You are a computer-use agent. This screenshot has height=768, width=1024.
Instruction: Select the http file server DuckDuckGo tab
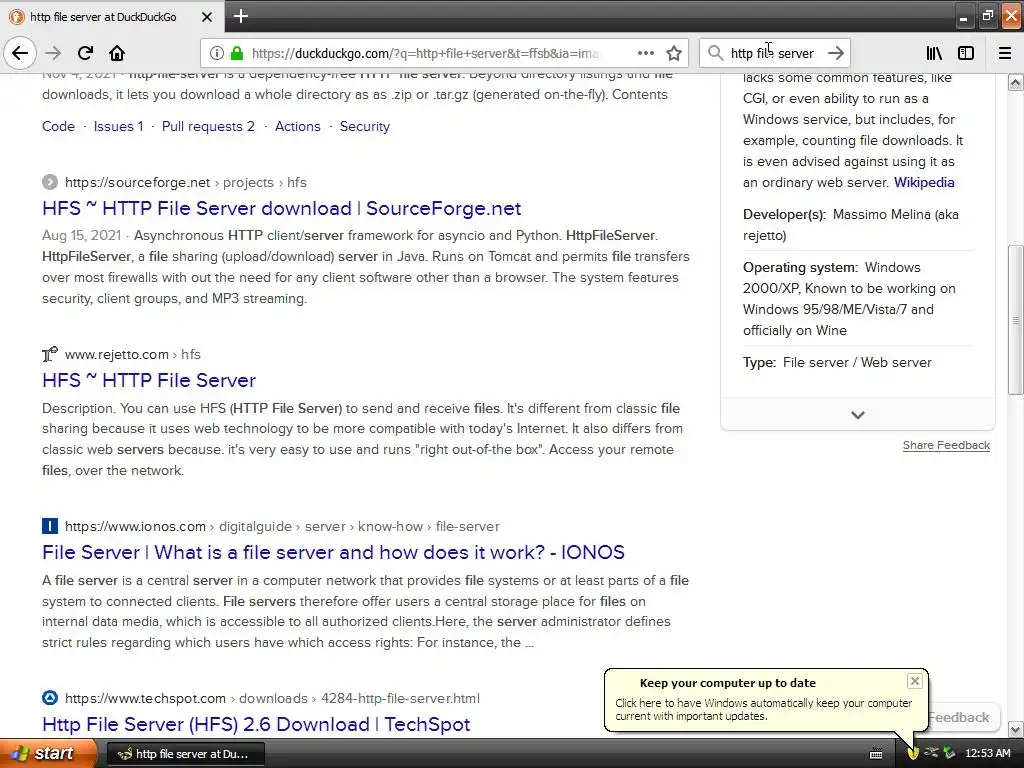(112, 17)
